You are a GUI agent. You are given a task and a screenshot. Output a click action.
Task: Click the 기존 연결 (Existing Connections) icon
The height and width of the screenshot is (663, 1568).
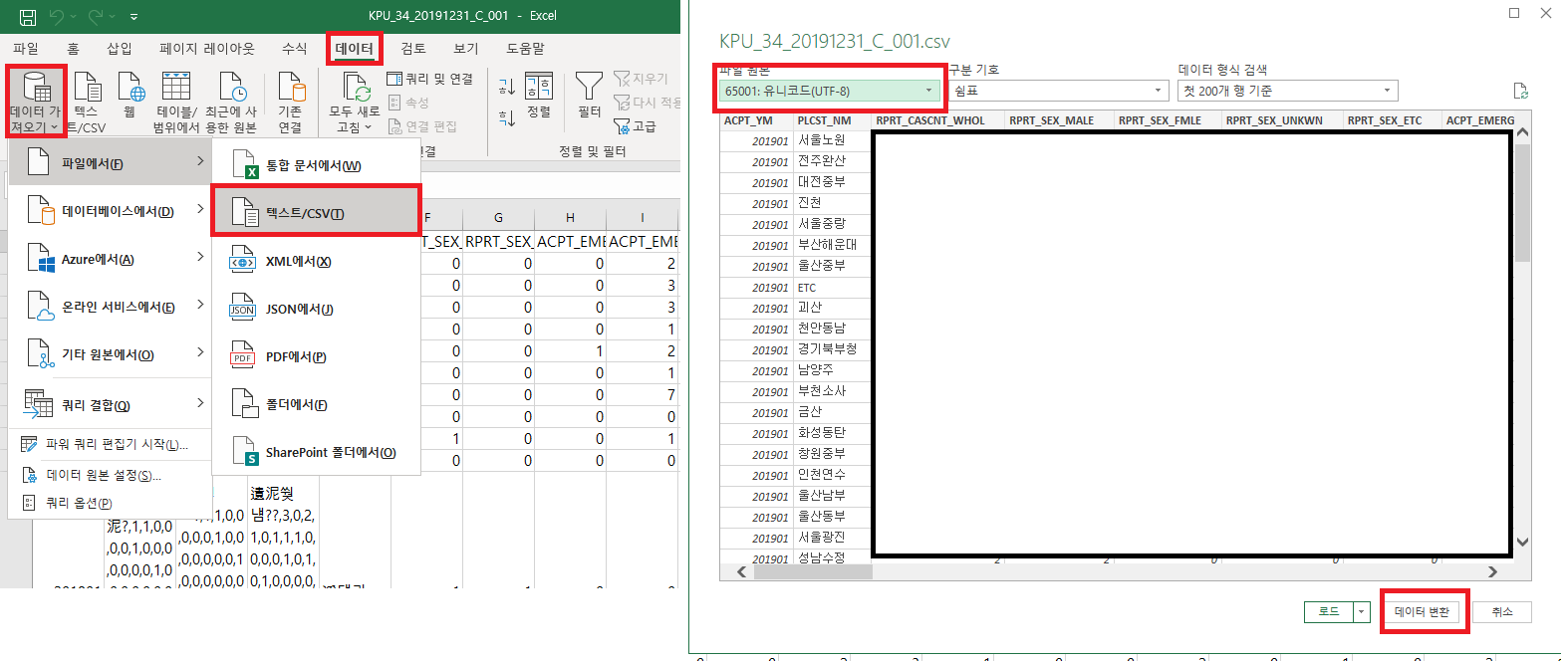(290, 90)
